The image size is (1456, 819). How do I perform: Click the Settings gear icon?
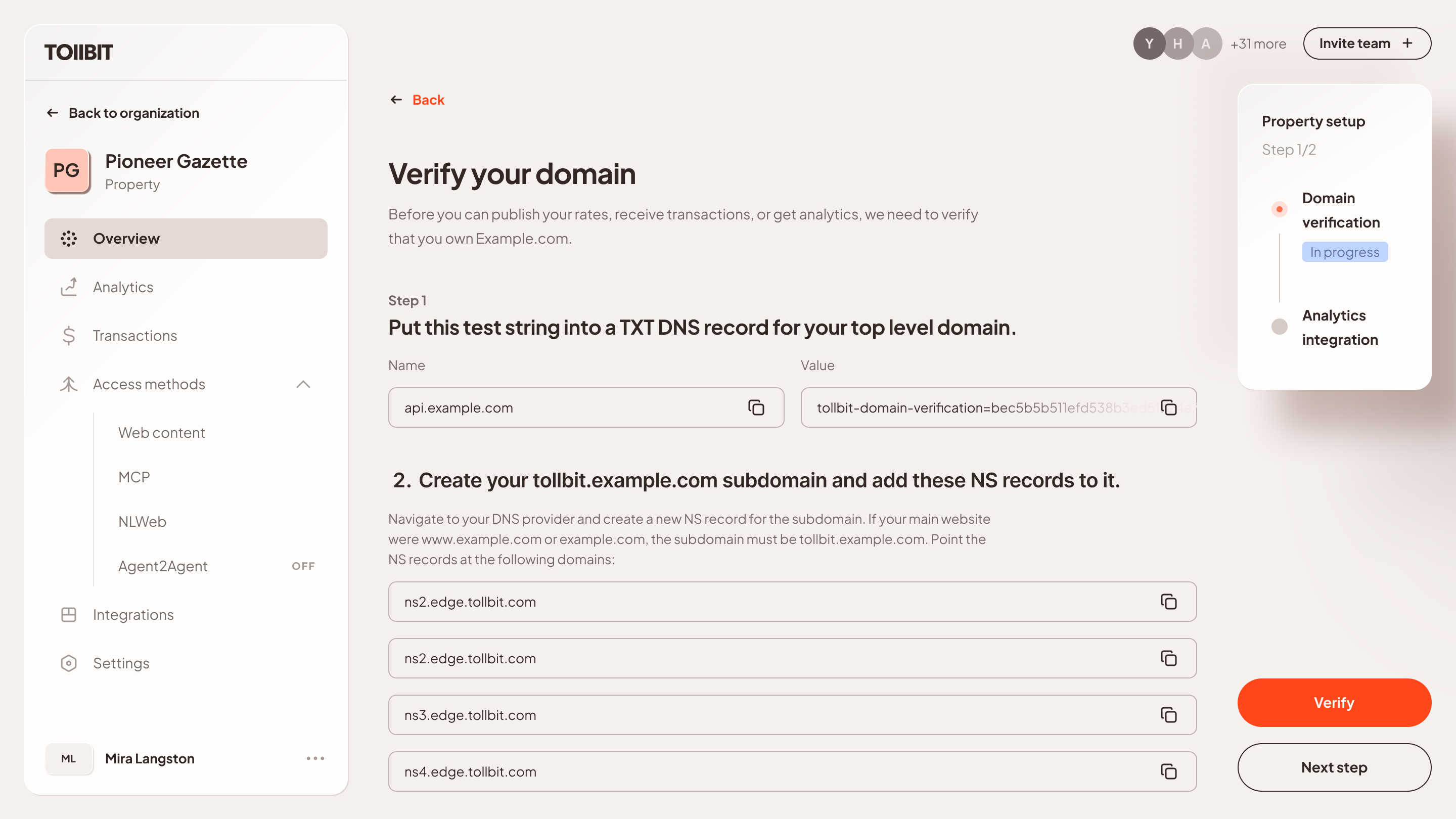tap(68, 663)
